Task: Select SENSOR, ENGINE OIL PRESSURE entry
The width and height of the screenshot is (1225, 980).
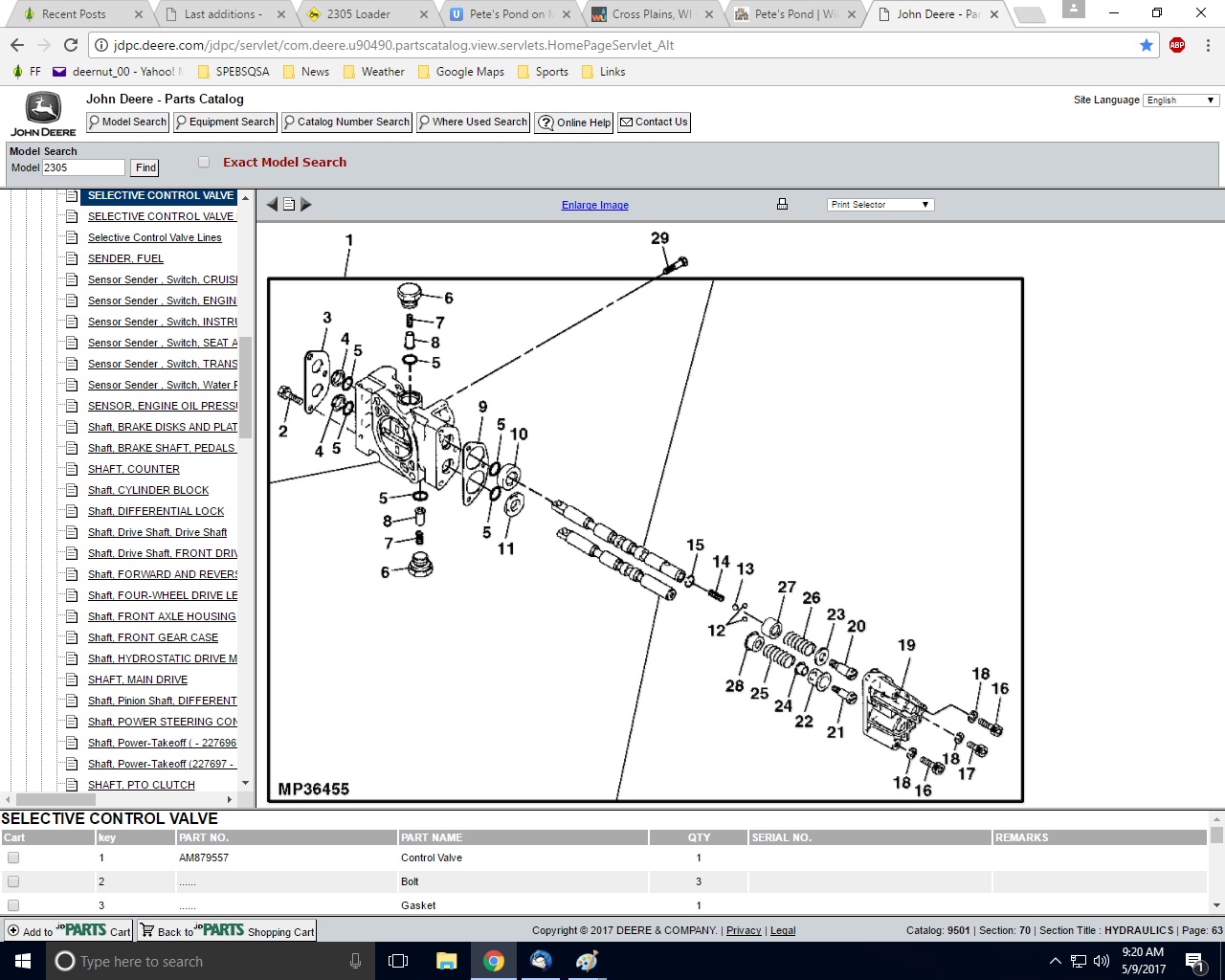Action: tap(163, 406)
